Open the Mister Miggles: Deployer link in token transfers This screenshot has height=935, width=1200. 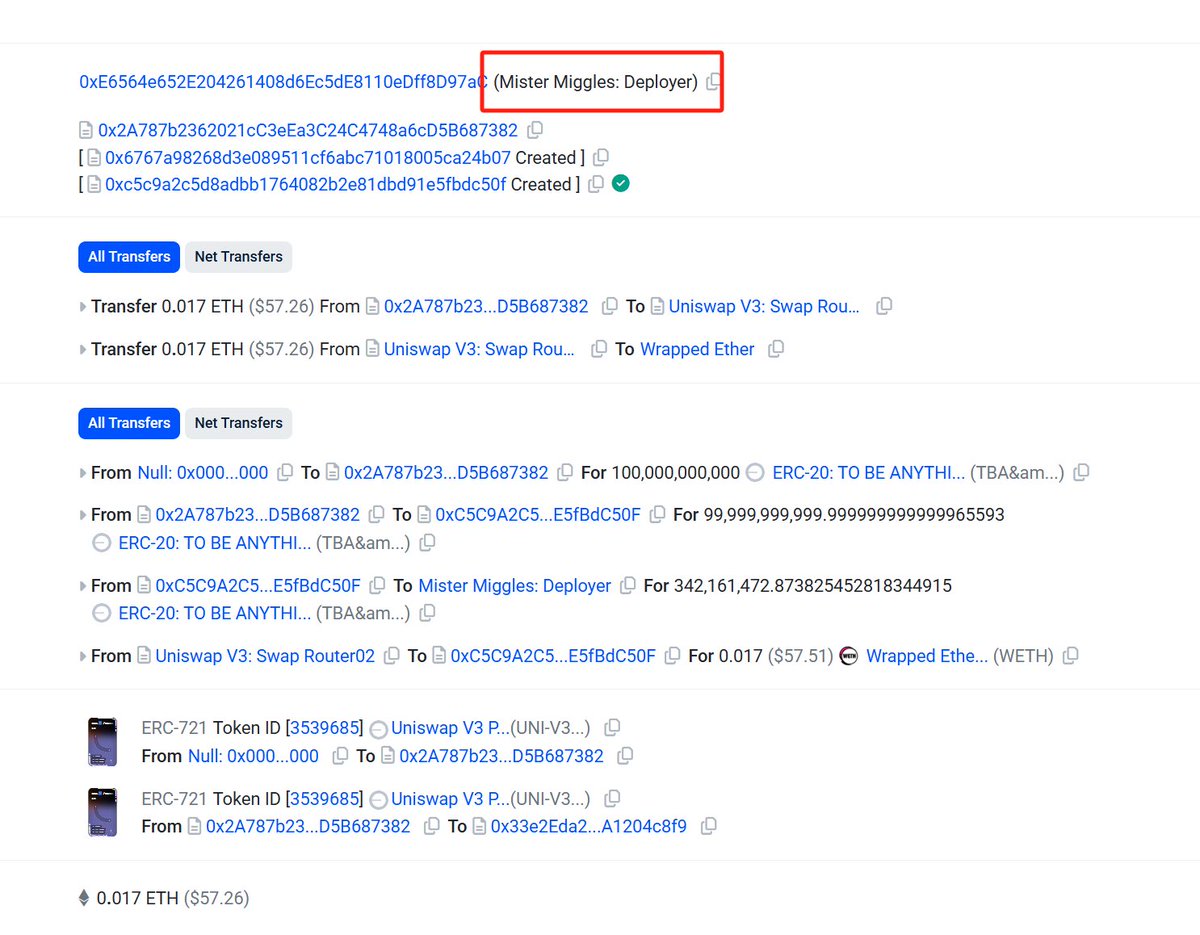tap(515, 586)
